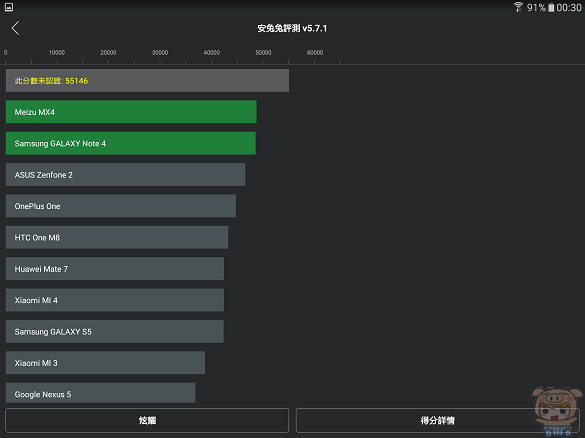The height and width of the screenshot is (438, 585).
Task: Click the 安兔兔評測 v5.7.1 title
Action: tap(292, 28)
